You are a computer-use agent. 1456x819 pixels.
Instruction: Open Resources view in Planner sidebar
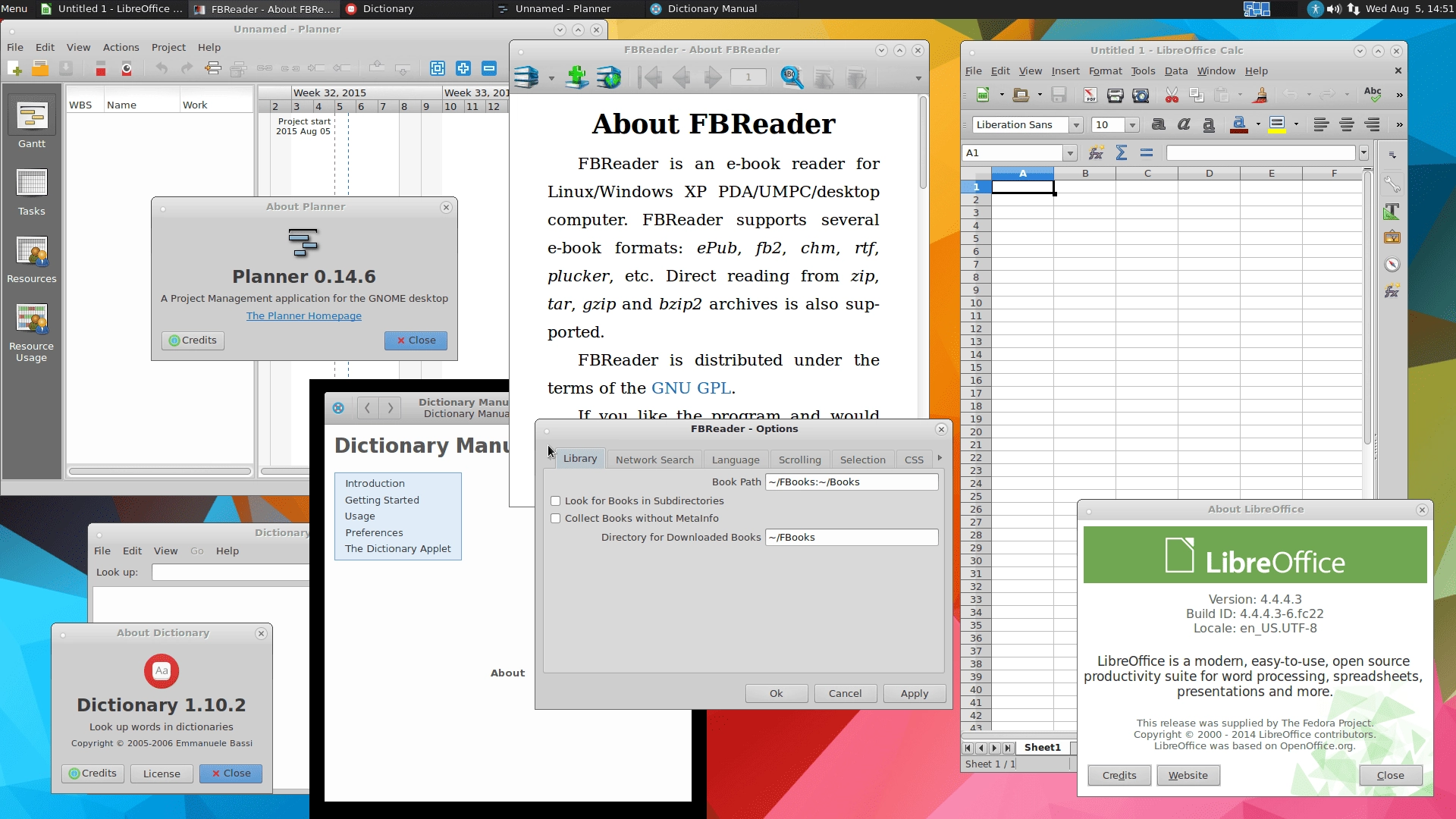pos(32,259)
